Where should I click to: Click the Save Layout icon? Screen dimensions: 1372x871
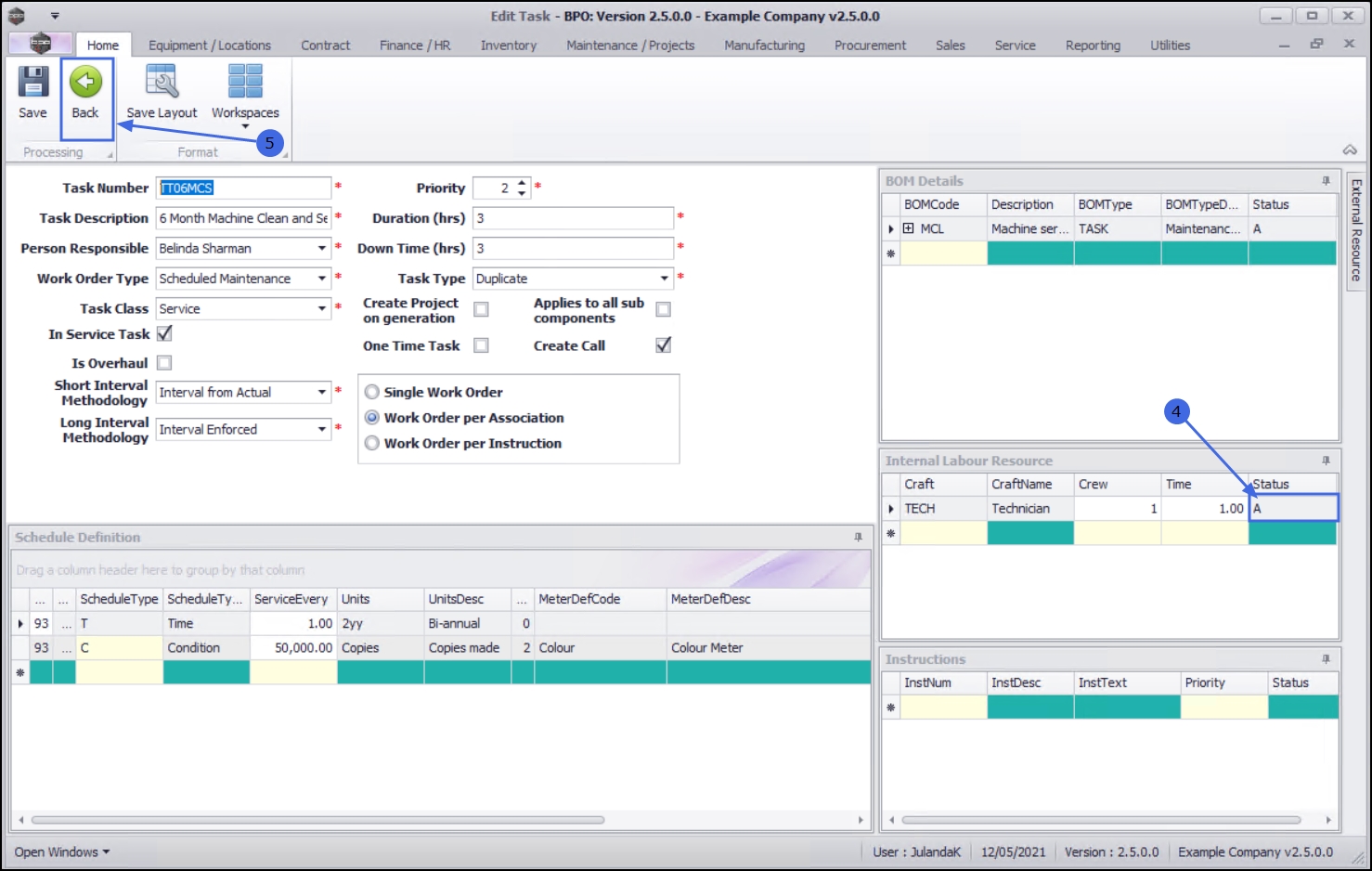coord(162,82)
